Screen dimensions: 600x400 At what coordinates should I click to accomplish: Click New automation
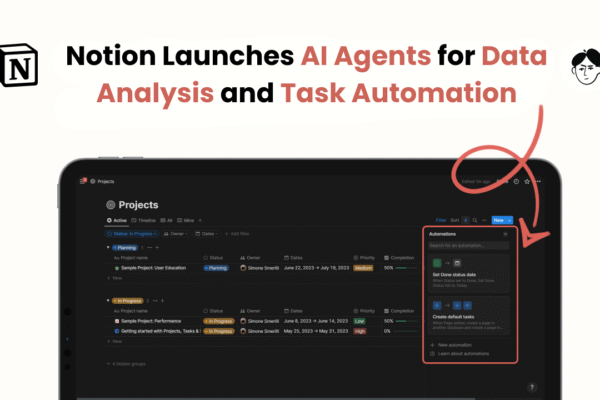click(x=451, y=345)
